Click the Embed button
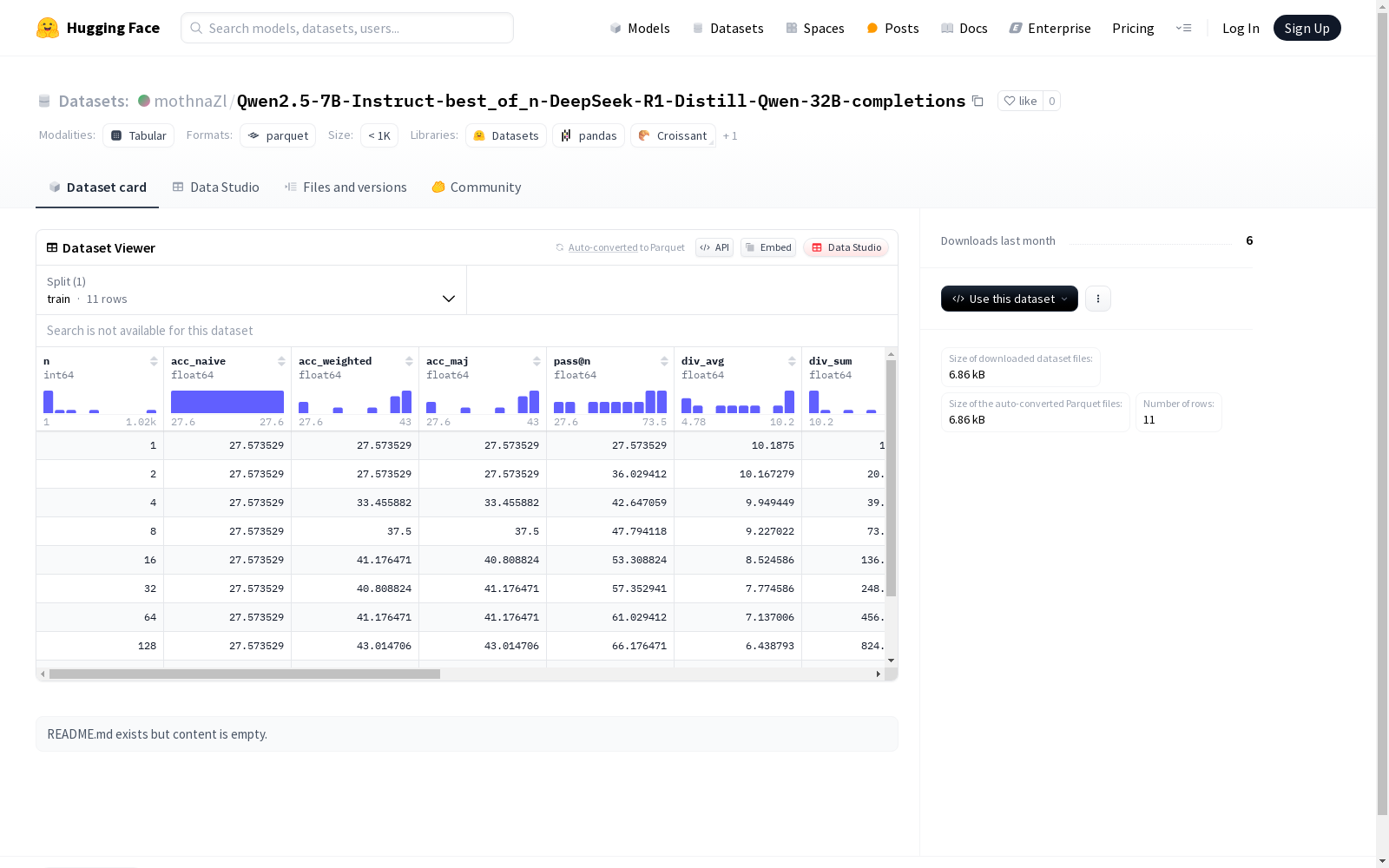 [x=768, y=247]
